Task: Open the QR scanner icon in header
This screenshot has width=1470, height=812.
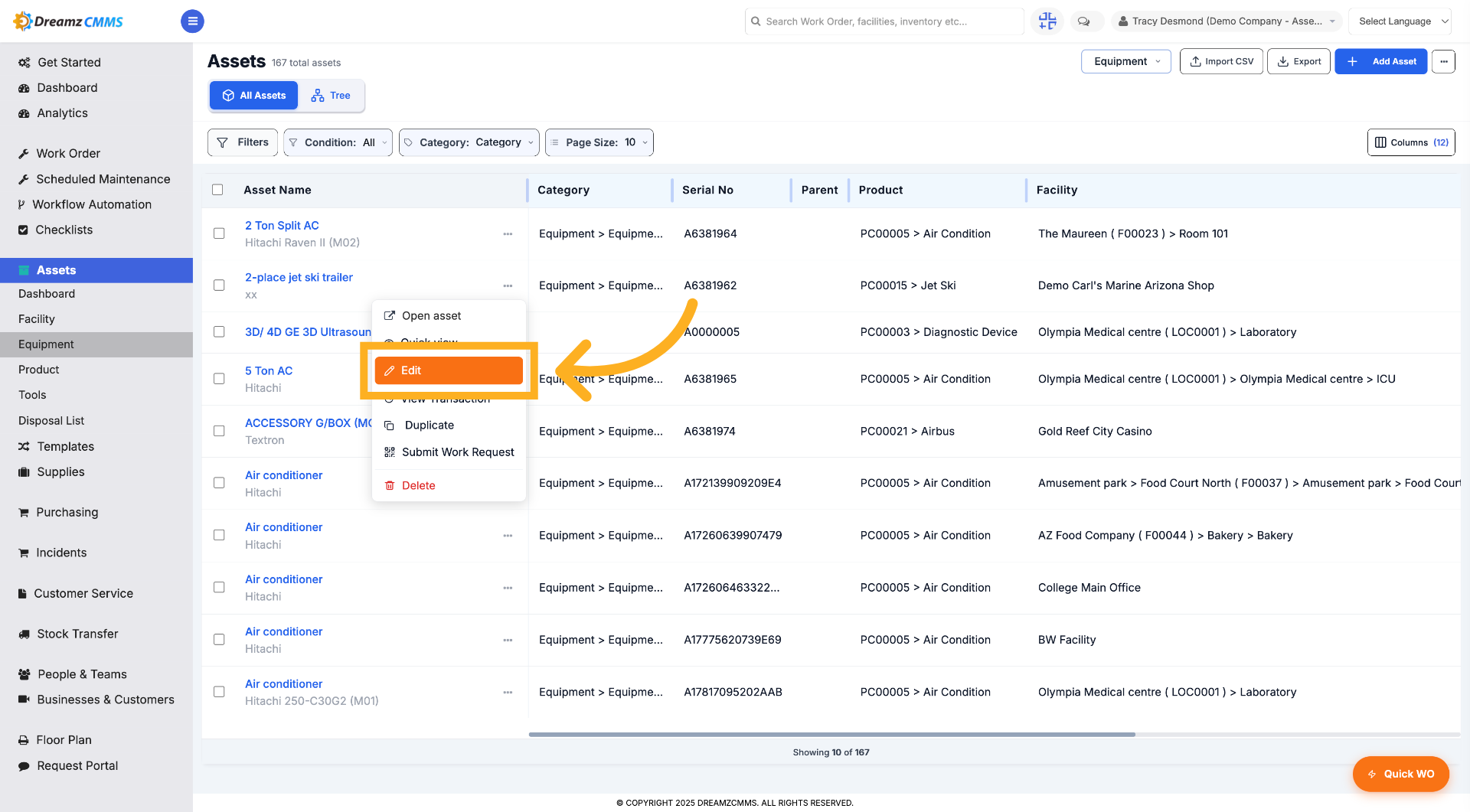Action: [1047, 21]
